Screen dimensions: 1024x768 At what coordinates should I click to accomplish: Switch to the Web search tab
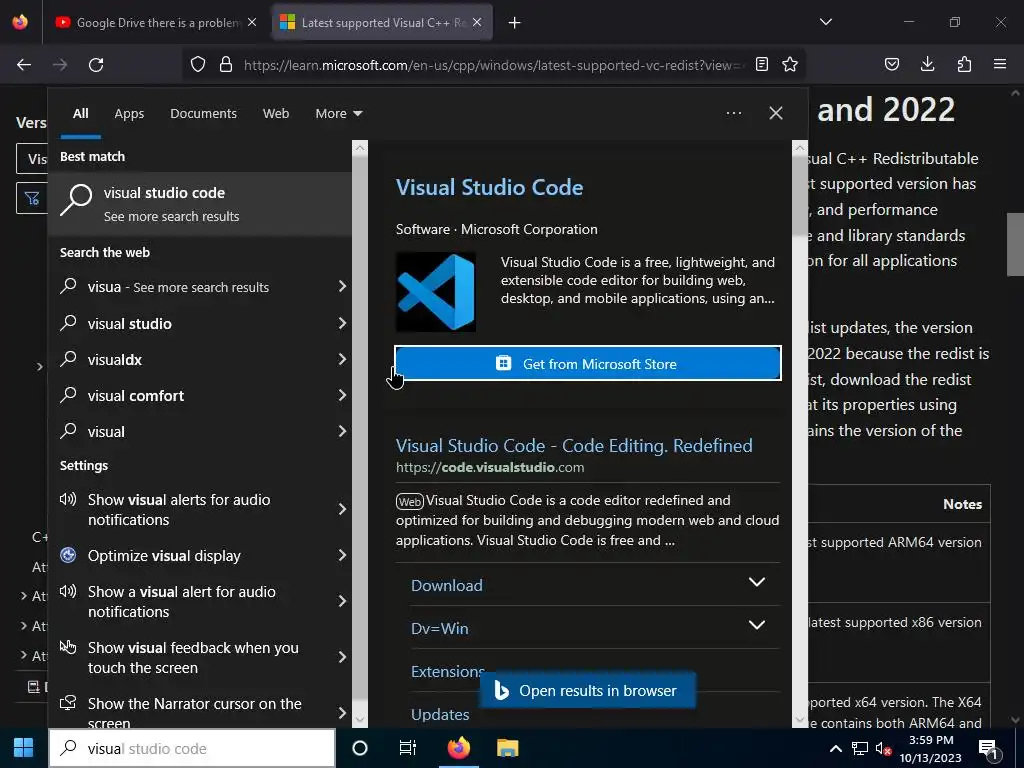tap(276, 114)
